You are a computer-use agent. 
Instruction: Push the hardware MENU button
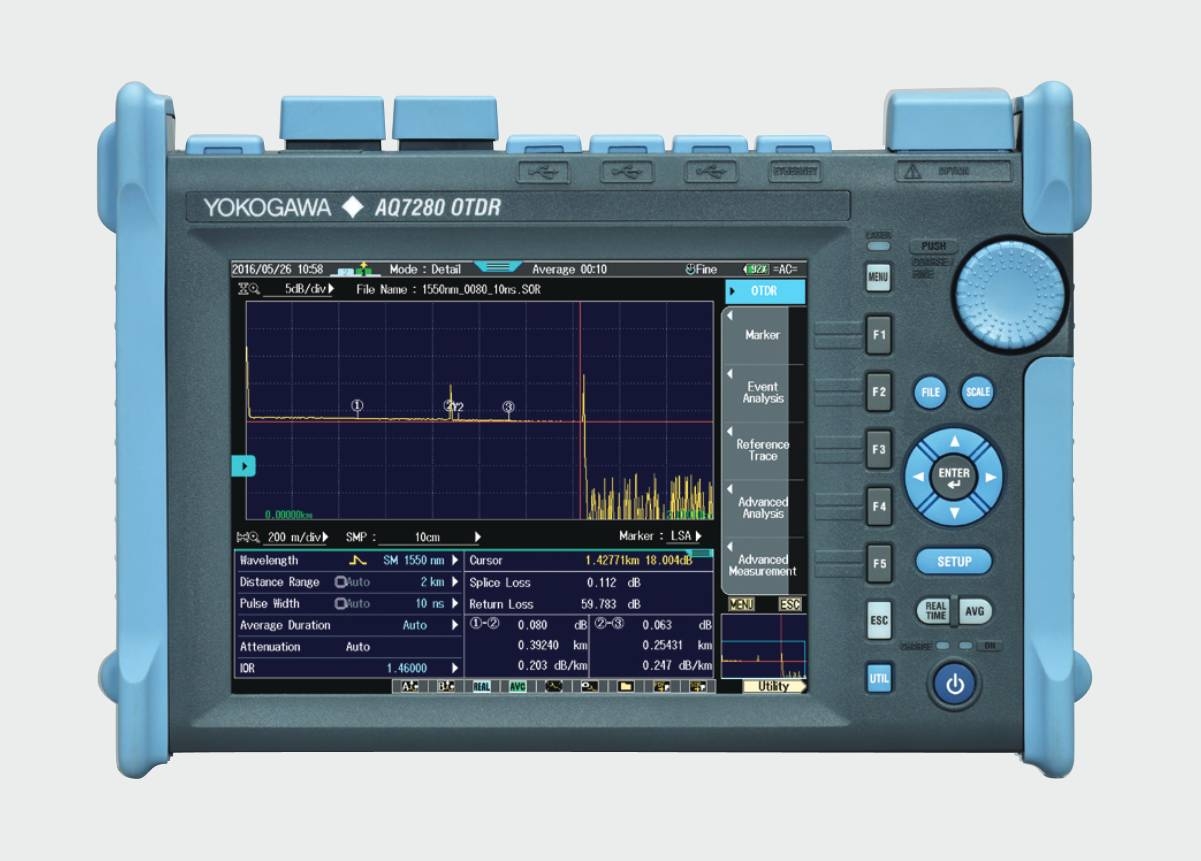(x=878, y=277)
